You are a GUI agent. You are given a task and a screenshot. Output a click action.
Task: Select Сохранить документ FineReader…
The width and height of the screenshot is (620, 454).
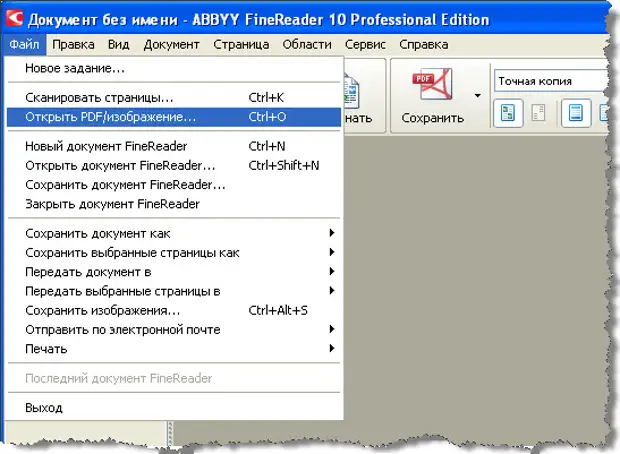tap(174, 185)
